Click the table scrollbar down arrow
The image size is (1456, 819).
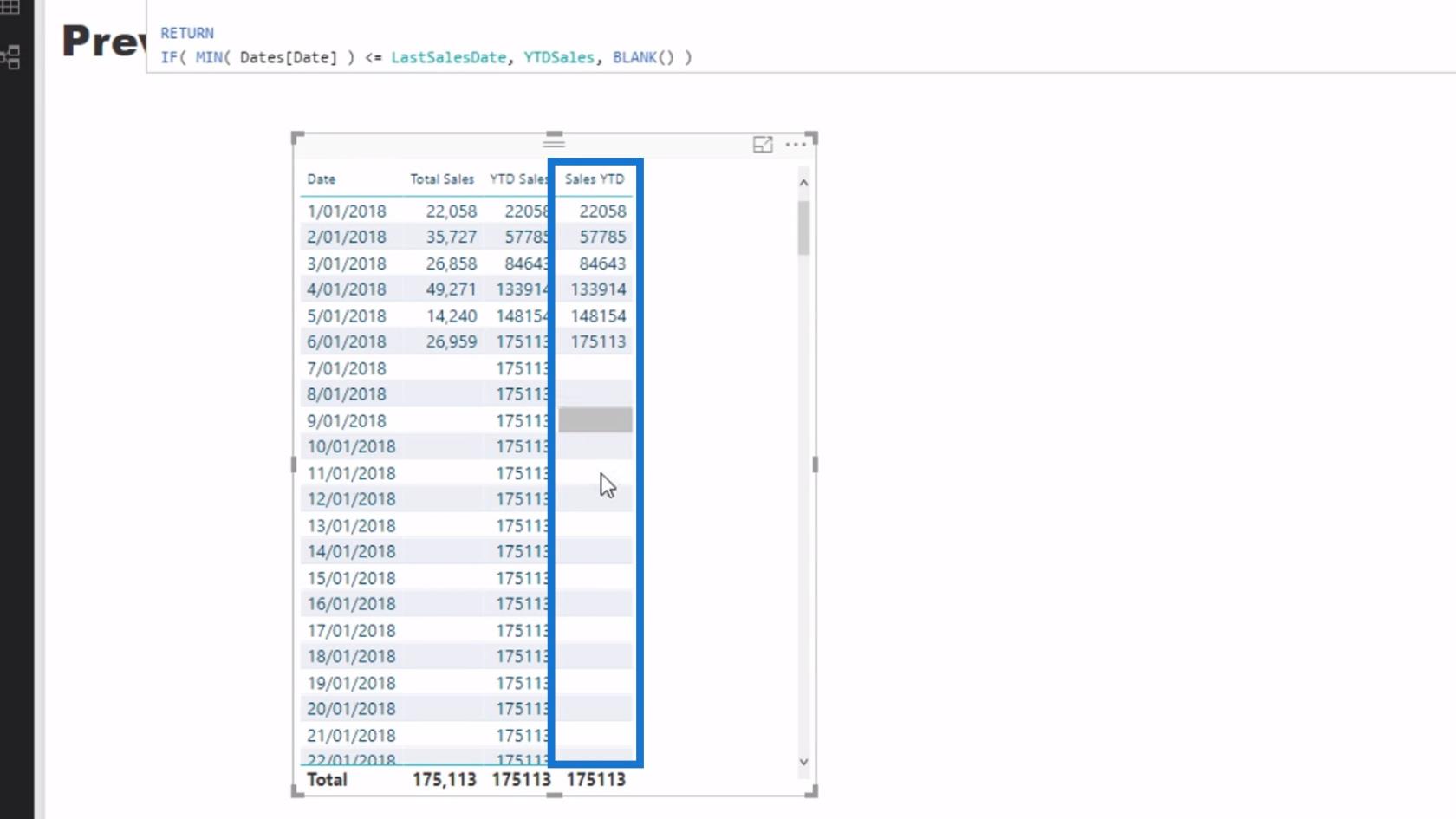click(803, 762)
